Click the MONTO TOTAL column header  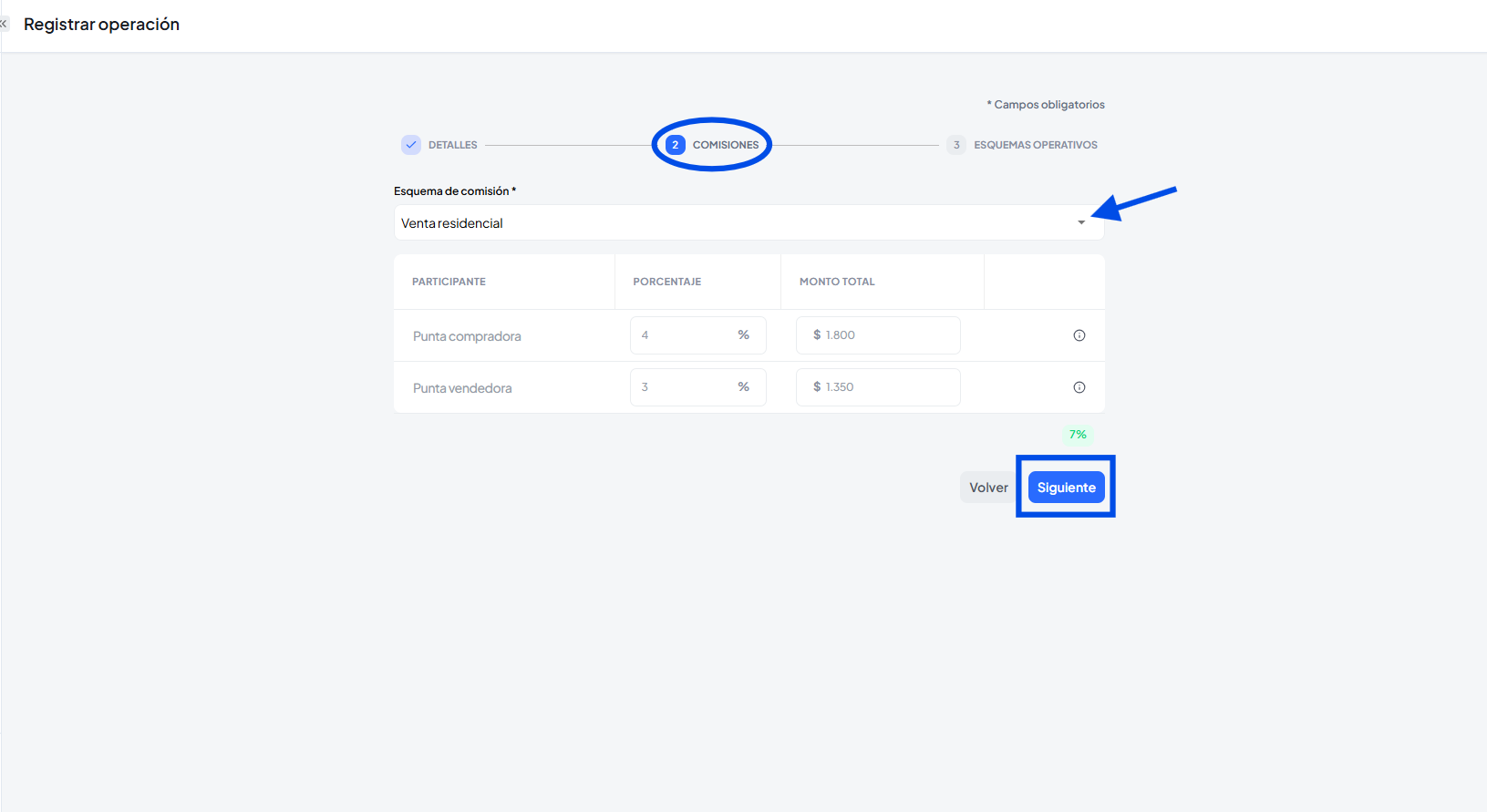point(836,282)
